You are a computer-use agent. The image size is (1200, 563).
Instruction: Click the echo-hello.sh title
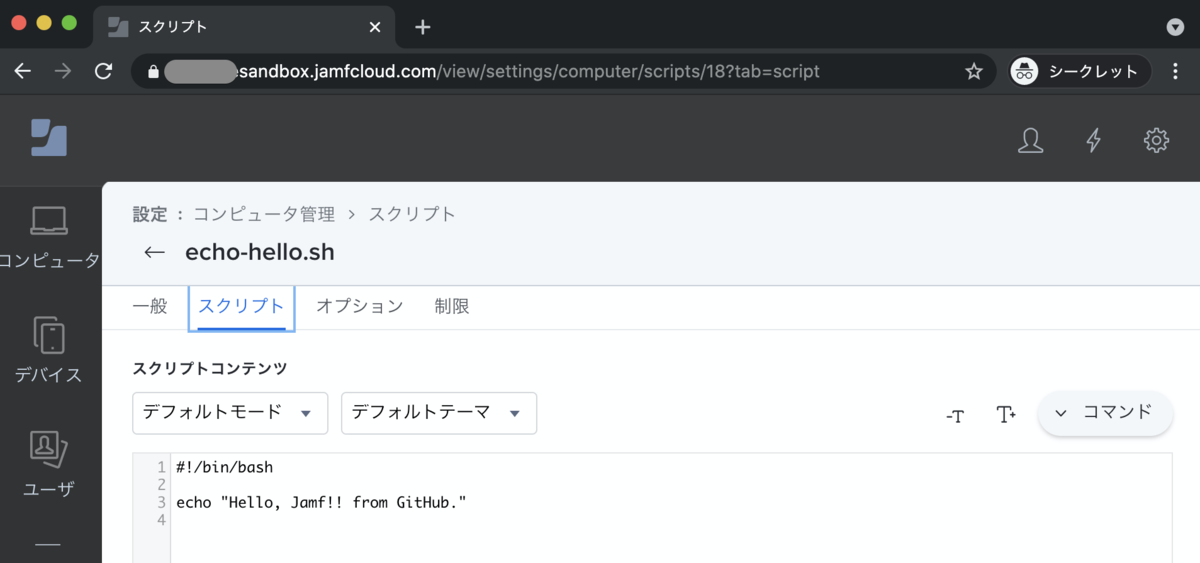pyautogui.click(x=260, y=253)
